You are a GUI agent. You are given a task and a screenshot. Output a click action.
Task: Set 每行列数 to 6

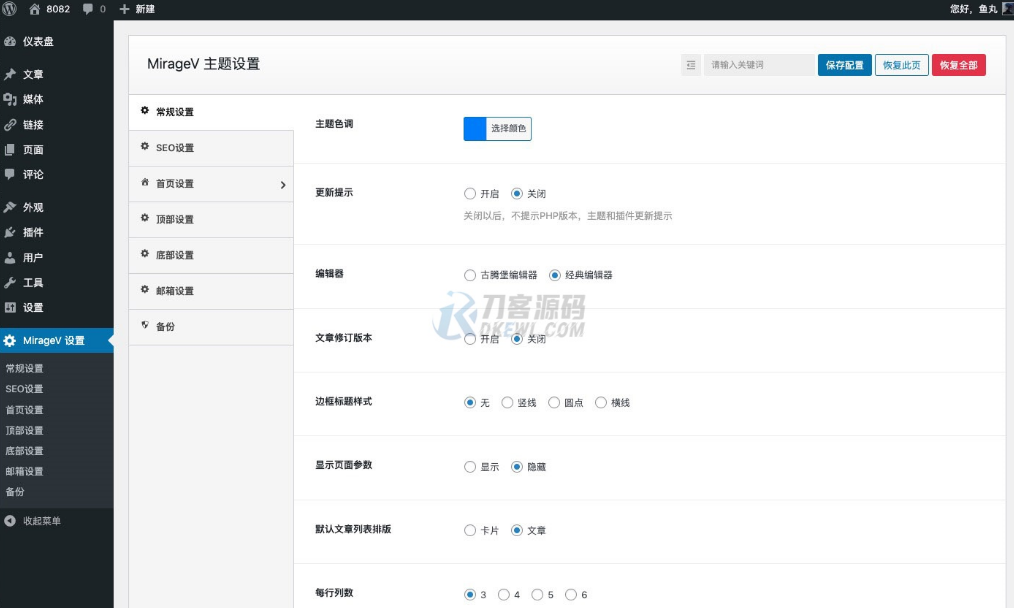(x=571, y=594)
